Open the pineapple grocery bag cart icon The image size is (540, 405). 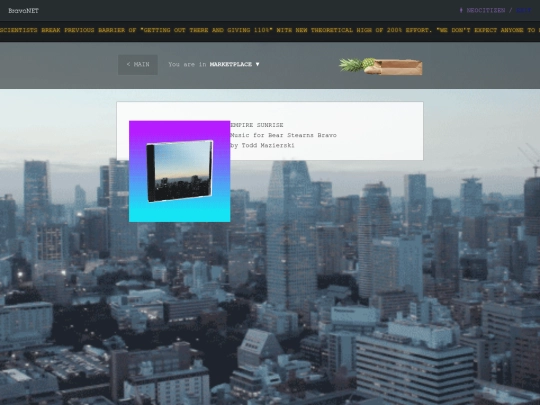pyautogui.click(x=381, y=66)
